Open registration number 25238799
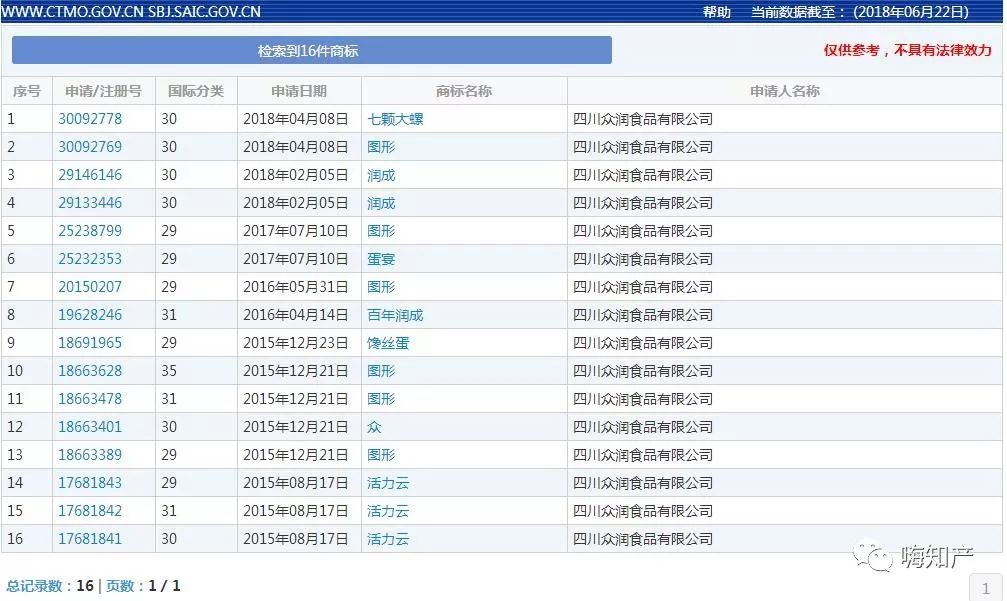This screenshot has width=1007, height=601. (x=90, y=231)
